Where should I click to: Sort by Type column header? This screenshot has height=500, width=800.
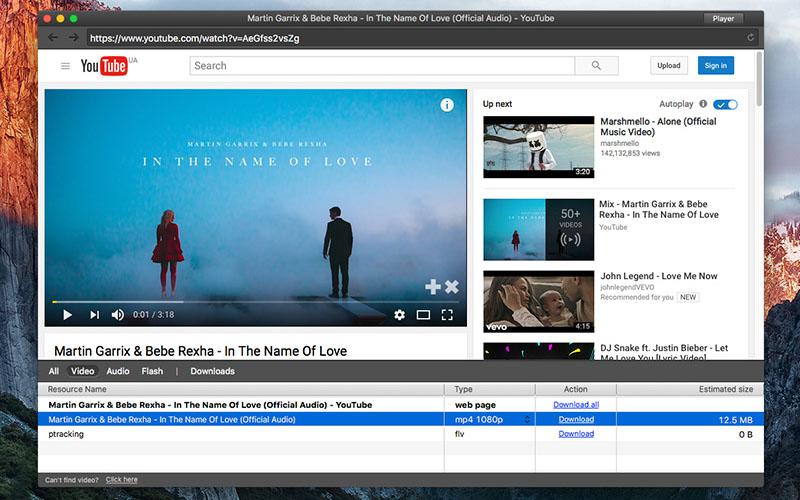[x=490, y=389]
